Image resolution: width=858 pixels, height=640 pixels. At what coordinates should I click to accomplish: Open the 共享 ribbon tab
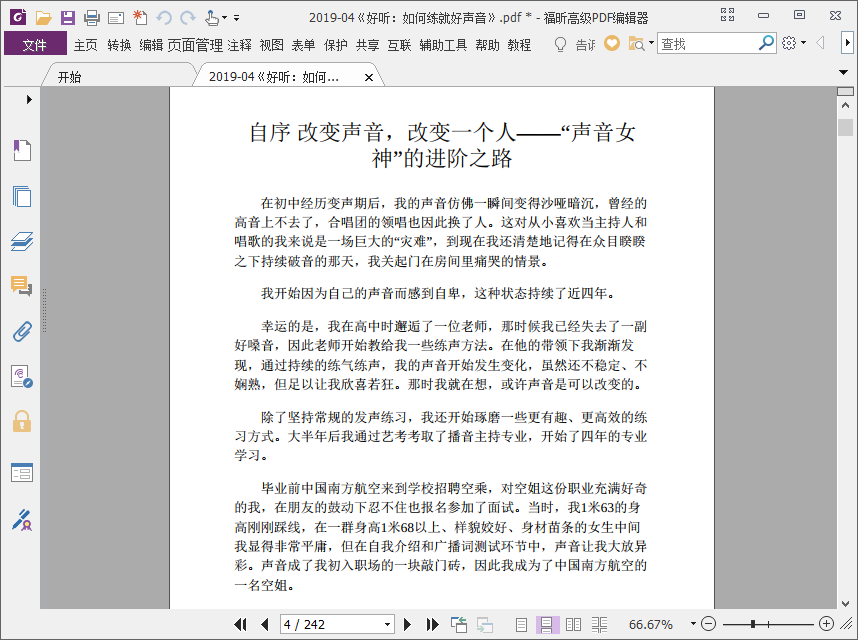[367, 45]
